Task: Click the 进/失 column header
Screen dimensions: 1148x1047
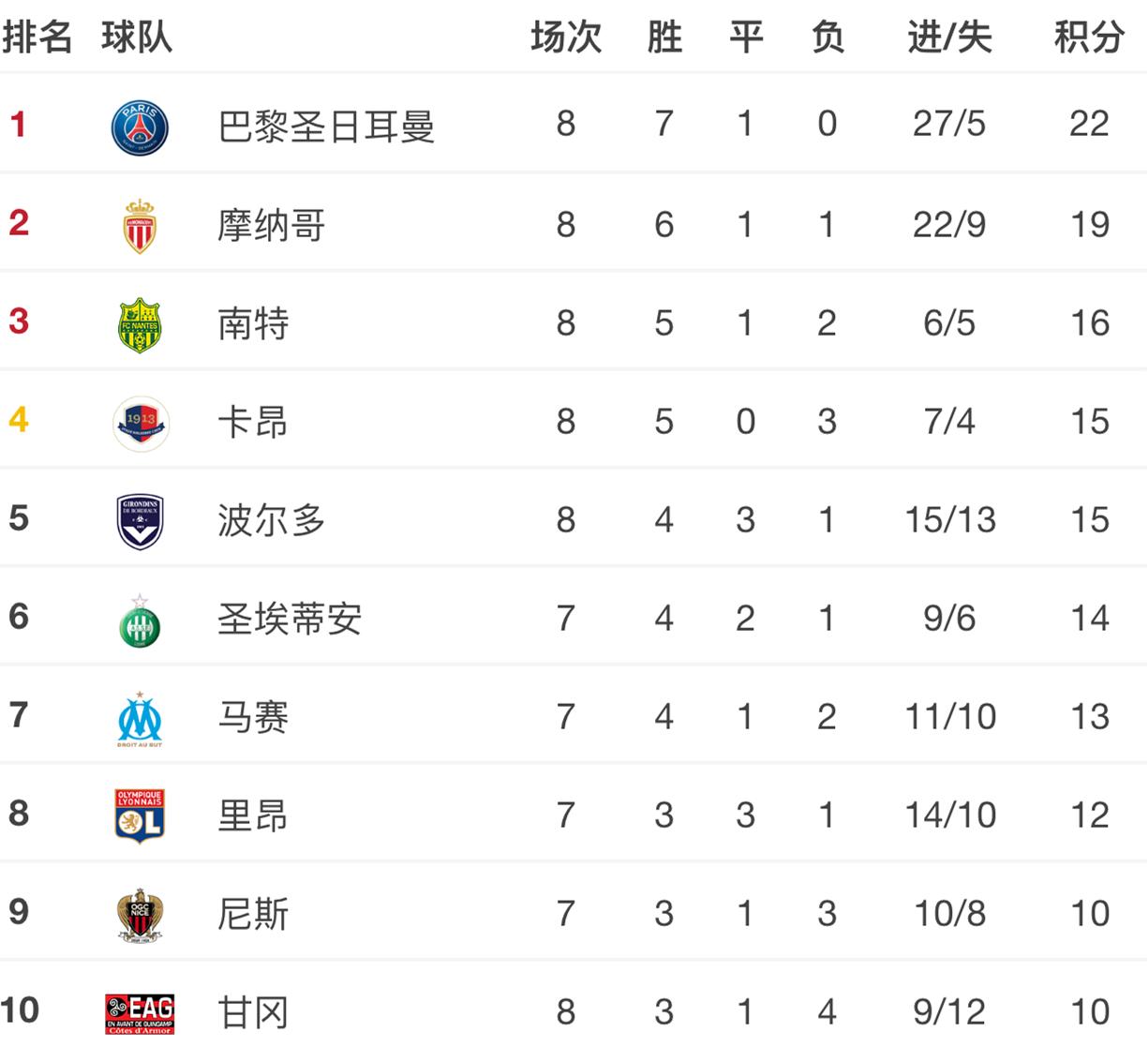Action: click(949, 37)
